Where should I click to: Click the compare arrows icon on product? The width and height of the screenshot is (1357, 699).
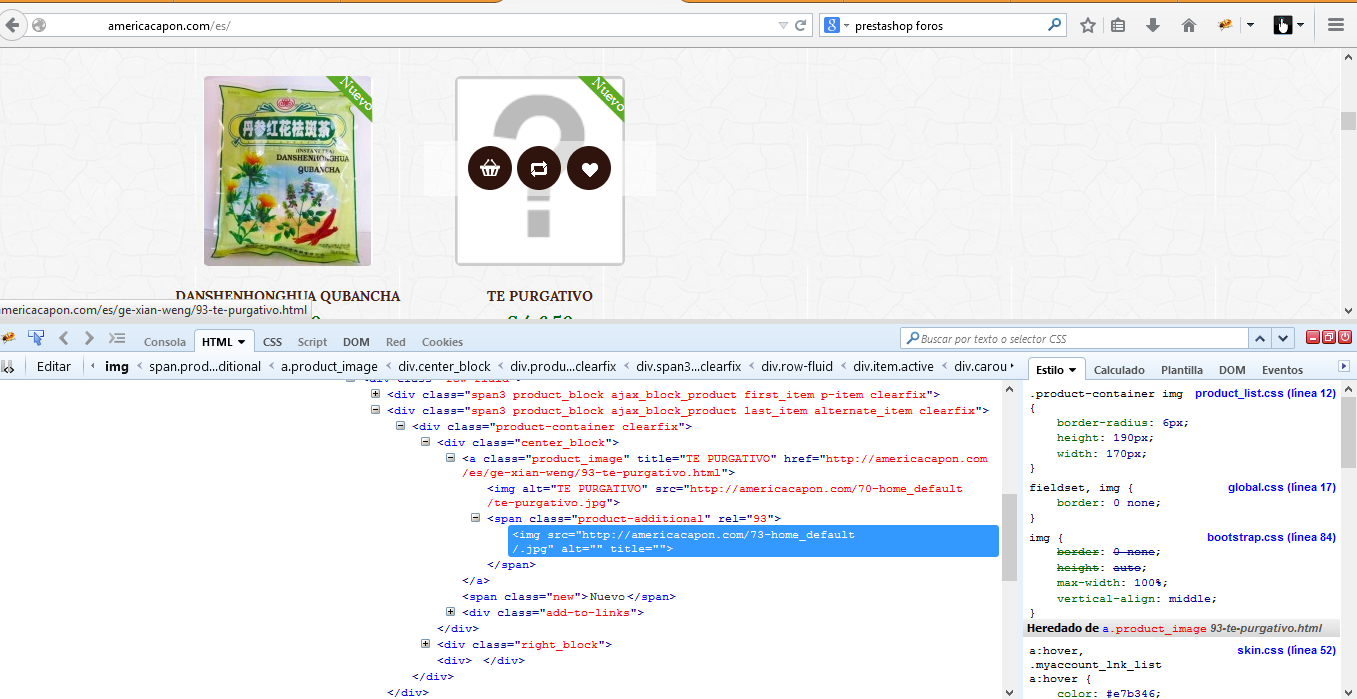coord(539,168)
